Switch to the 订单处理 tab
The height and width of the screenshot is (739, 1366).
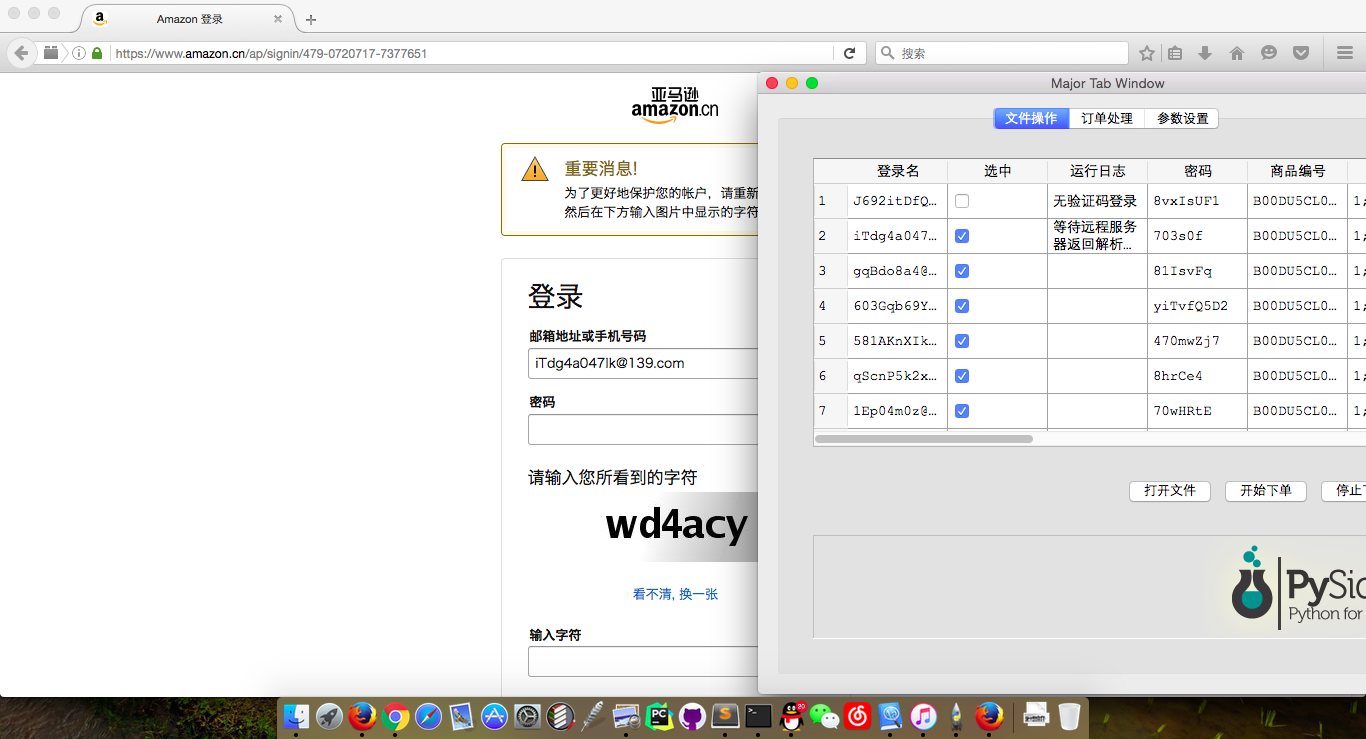click(1107, 118)
